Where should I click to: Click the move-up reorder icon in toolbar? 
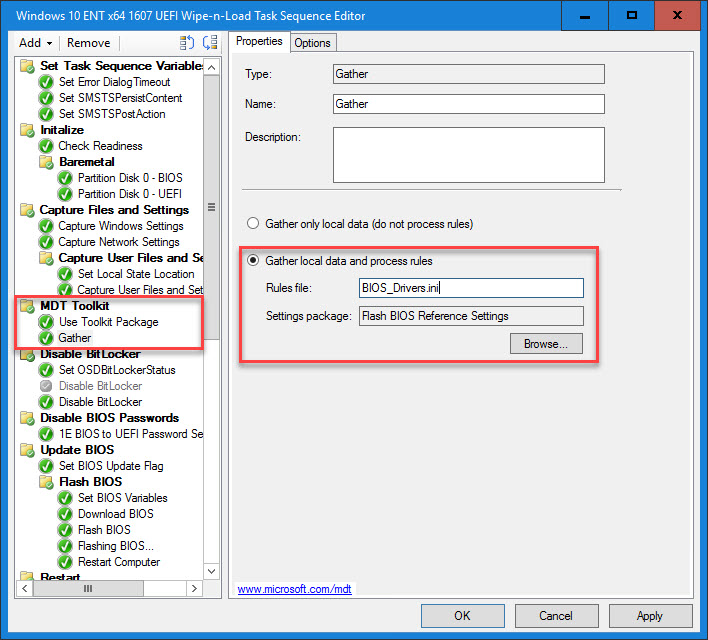coord(187,43)
